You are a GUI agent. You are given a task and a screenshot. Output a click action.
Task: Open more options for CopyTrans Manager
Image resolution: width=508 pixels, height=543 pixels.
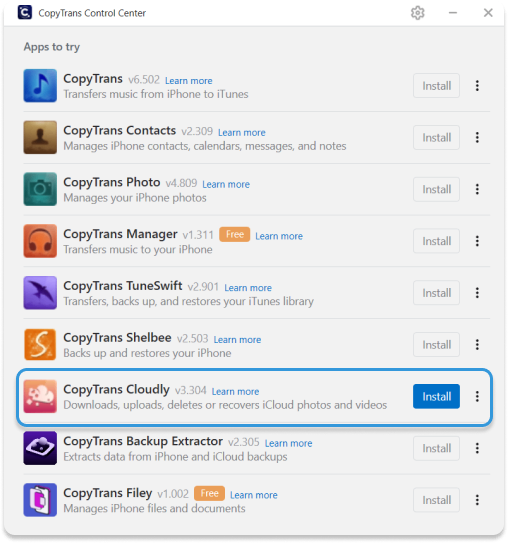coord(477,241)
